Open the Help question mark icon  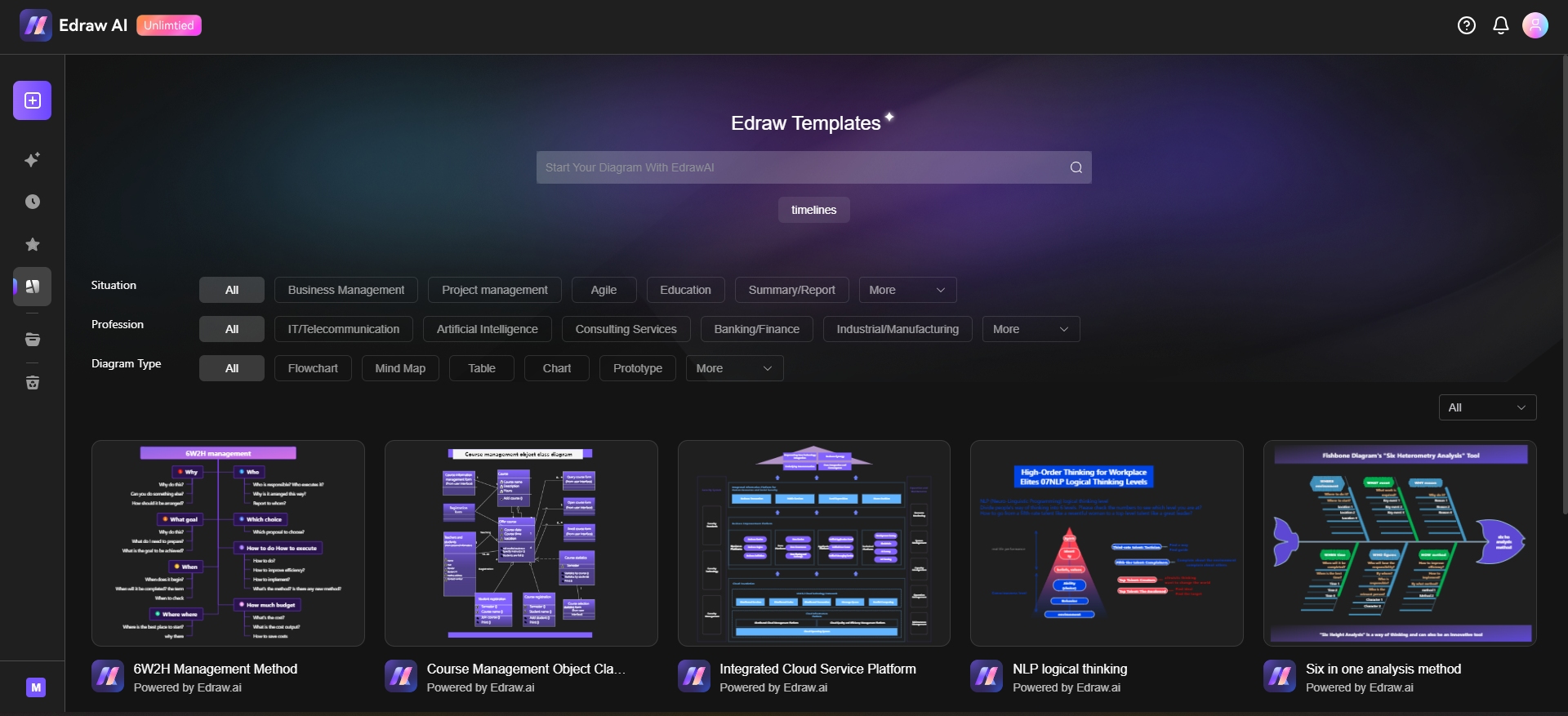coord(1467,25)
